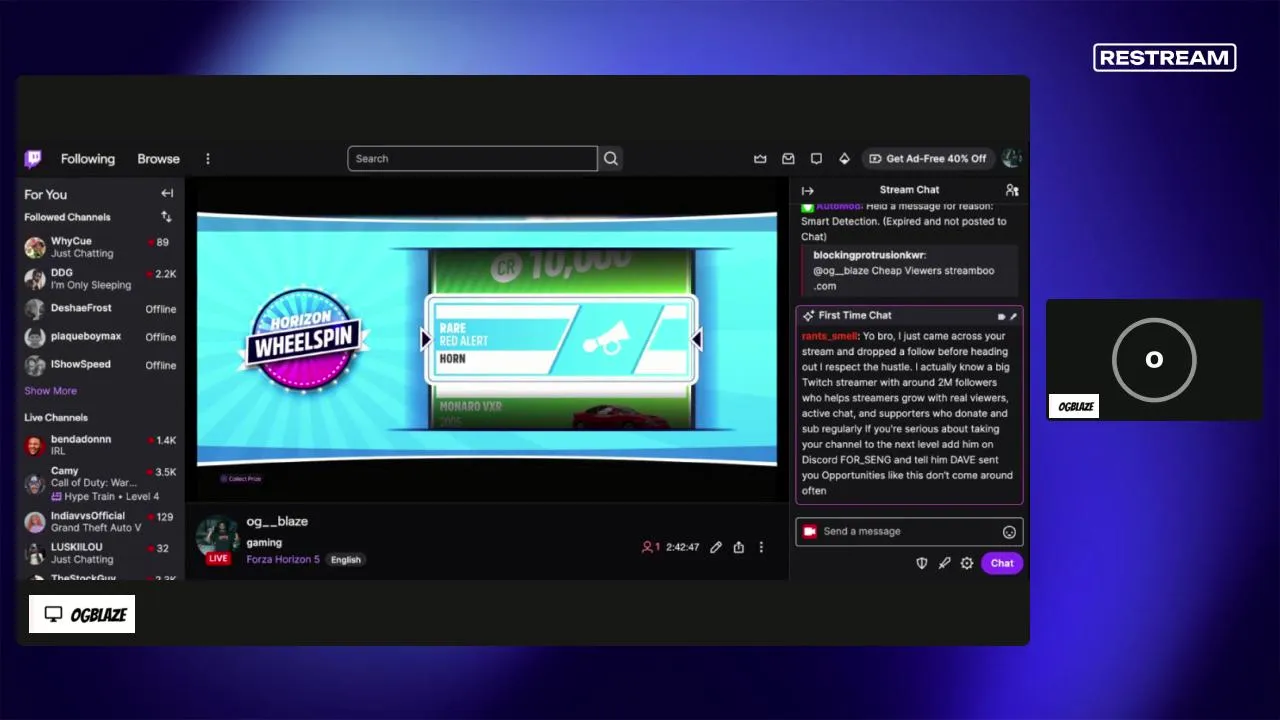Click OGBLAZE screen share label
The width and height of the screenshot is (1280, 720).
tap(82, 614)
